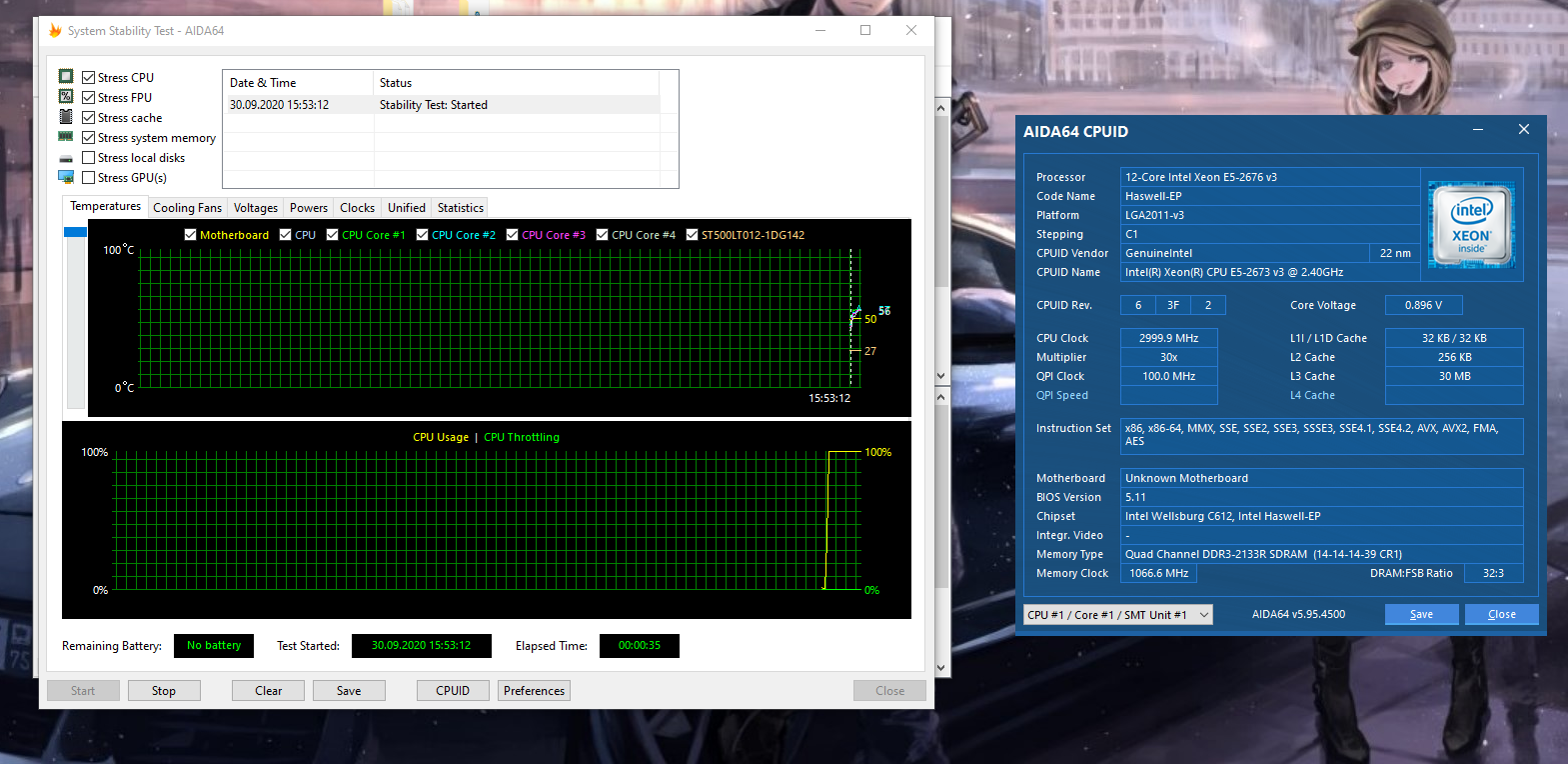1568x764 pixels.
Task: Click Save in the System Stability Test window
Action: (x=349, y=691)
